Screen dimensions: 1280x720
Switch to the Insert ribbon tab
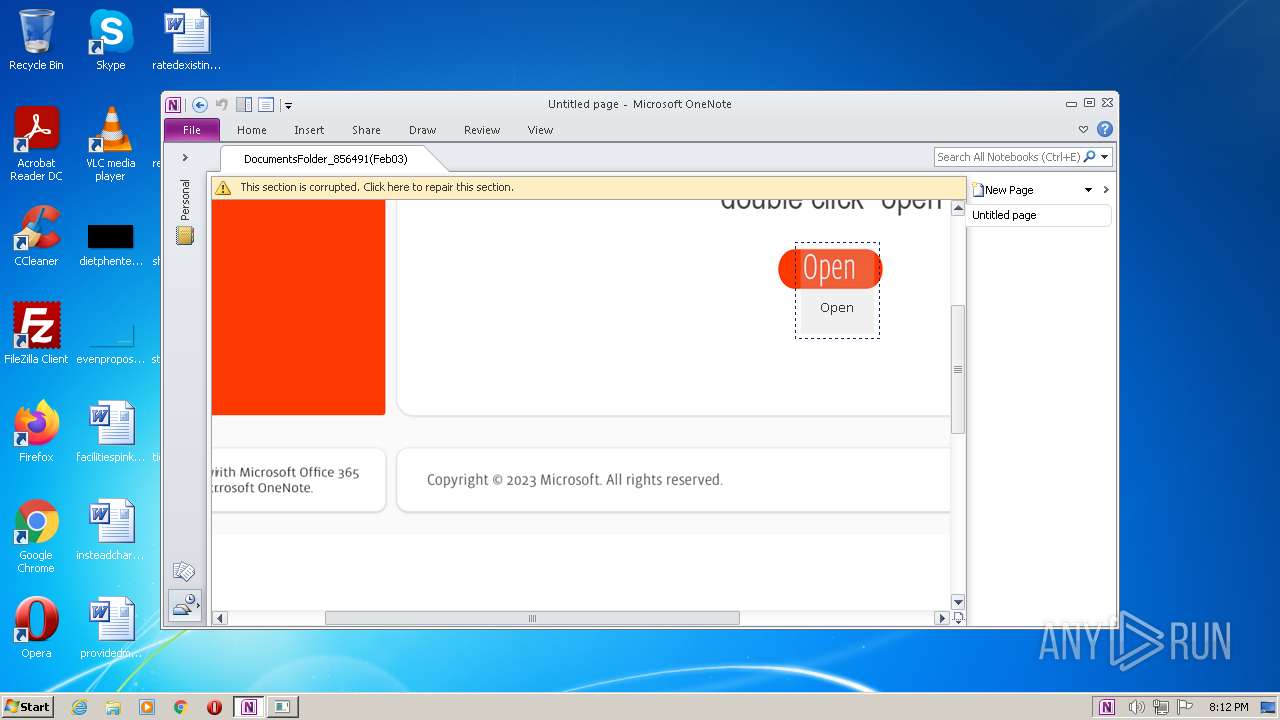tap(309, 130)
